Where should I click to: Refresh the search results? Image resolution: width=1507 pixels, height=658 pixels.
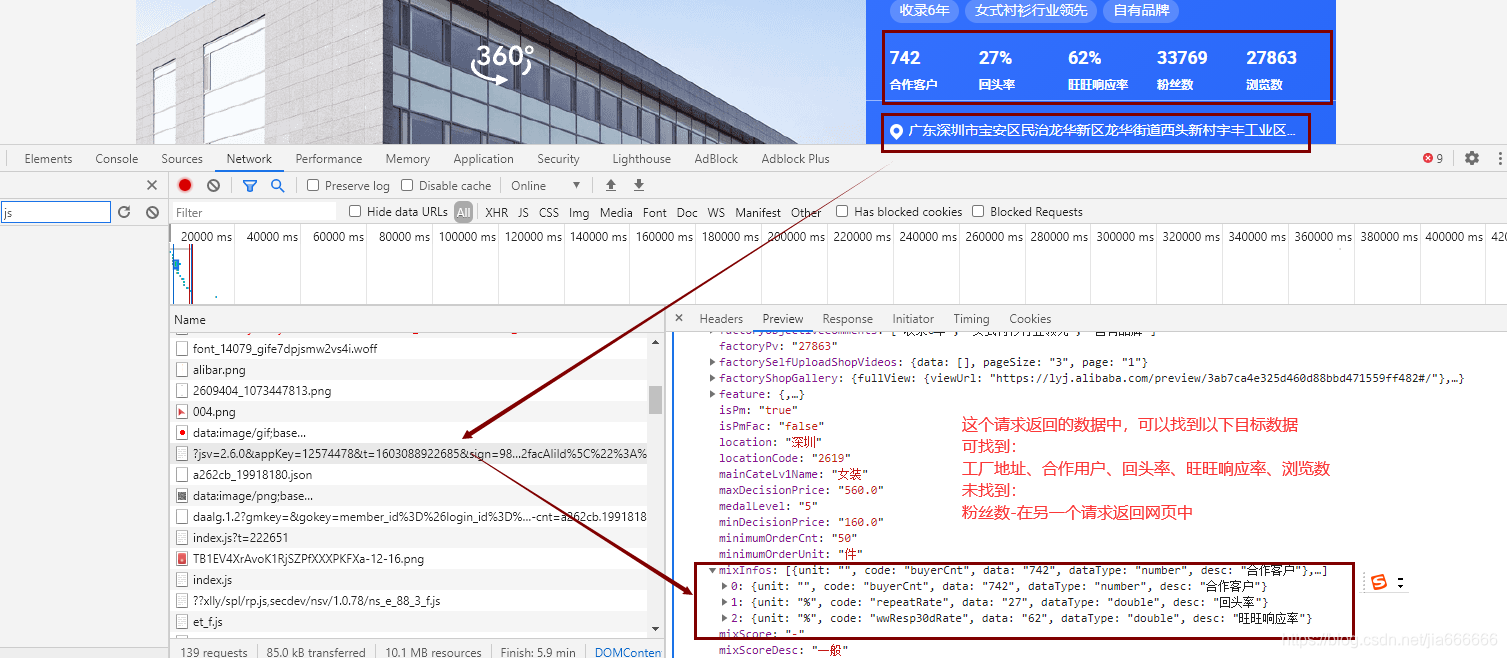coord(124,212)
